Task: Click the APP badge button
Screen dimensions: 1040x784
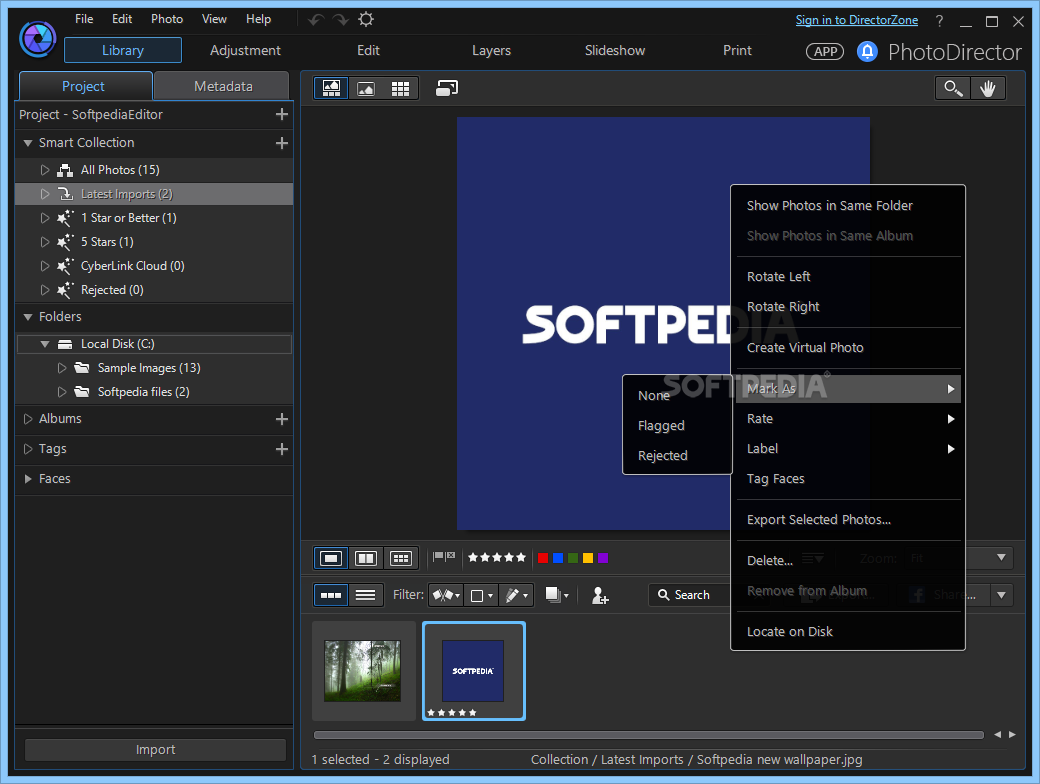Action: tap(825, 52)
